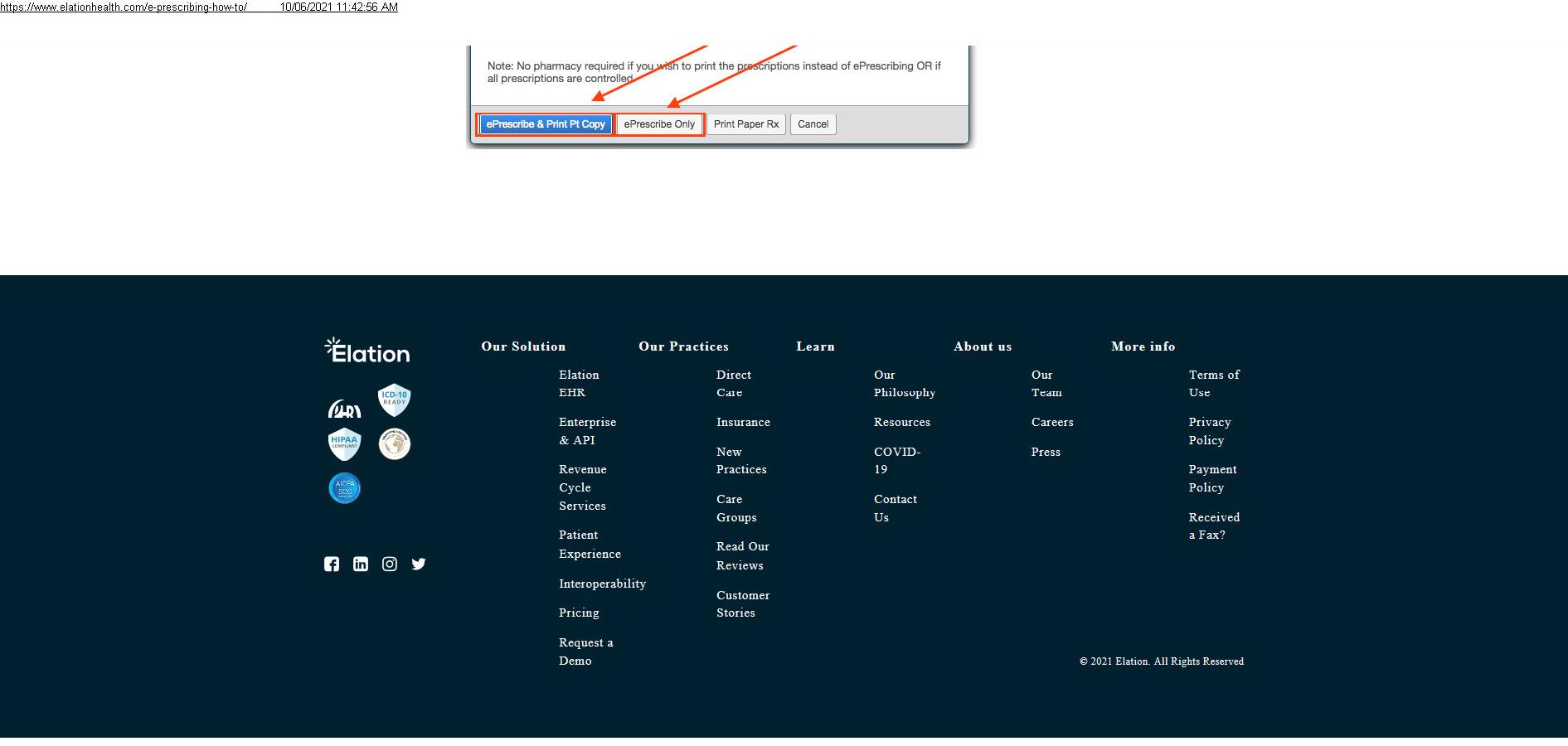Click the Print Paper Rx button

click(745, 124)
